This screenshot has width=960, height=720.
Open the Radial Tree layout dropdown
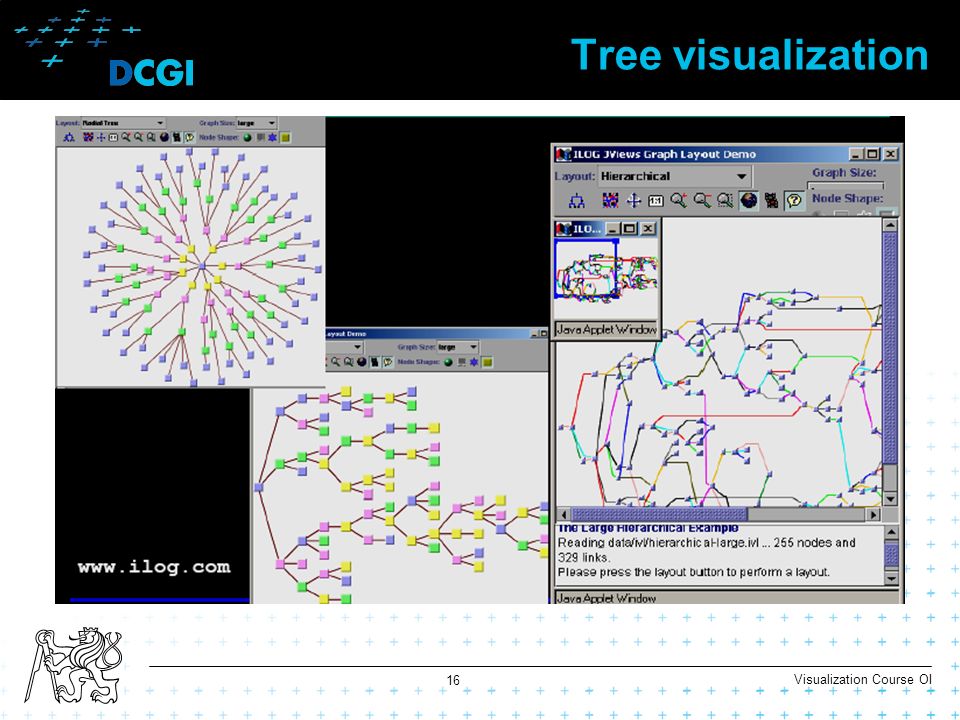(123, 123)
